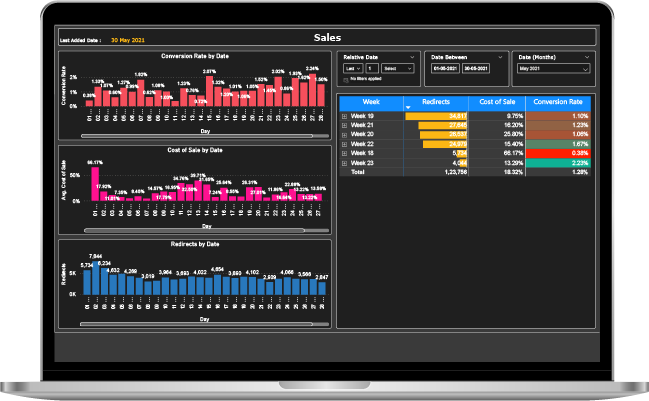Screen dimensions: 649x401
Task: Expand the Week 23 row
Action: 344,163
